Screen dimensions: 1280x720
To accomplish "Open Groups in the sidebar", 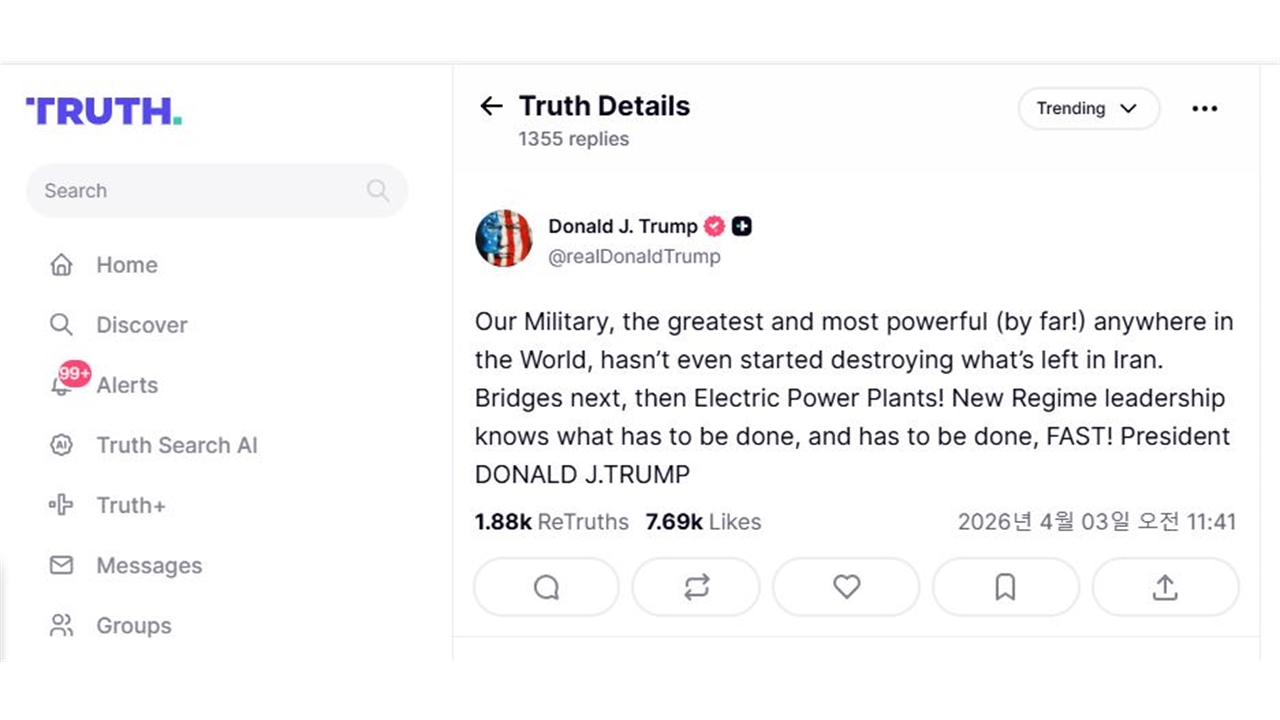I will point(133,626).
